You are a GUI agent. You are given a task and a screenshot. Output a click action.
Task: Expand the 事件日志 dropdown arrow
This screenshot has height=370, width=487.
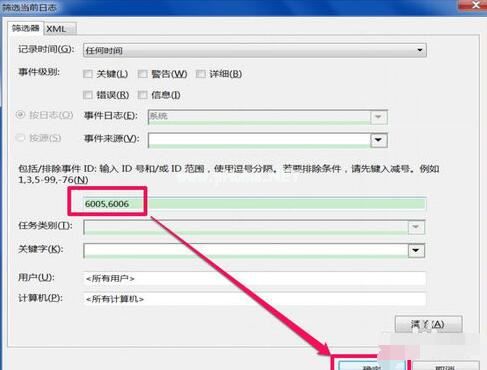[379, 117]
